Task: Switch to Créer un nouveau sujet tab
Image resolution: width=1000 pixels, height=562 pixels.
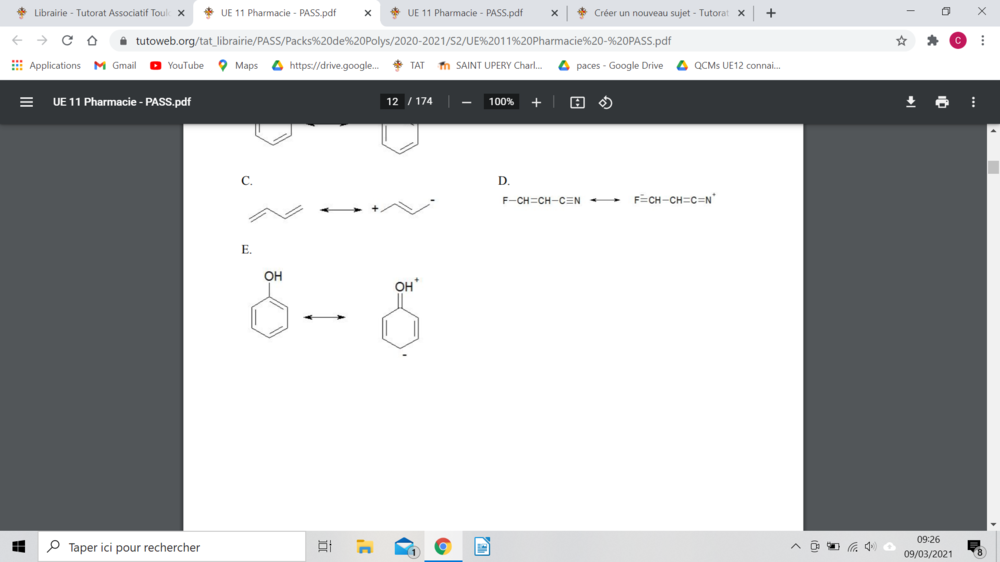Action: coord(660,13)
